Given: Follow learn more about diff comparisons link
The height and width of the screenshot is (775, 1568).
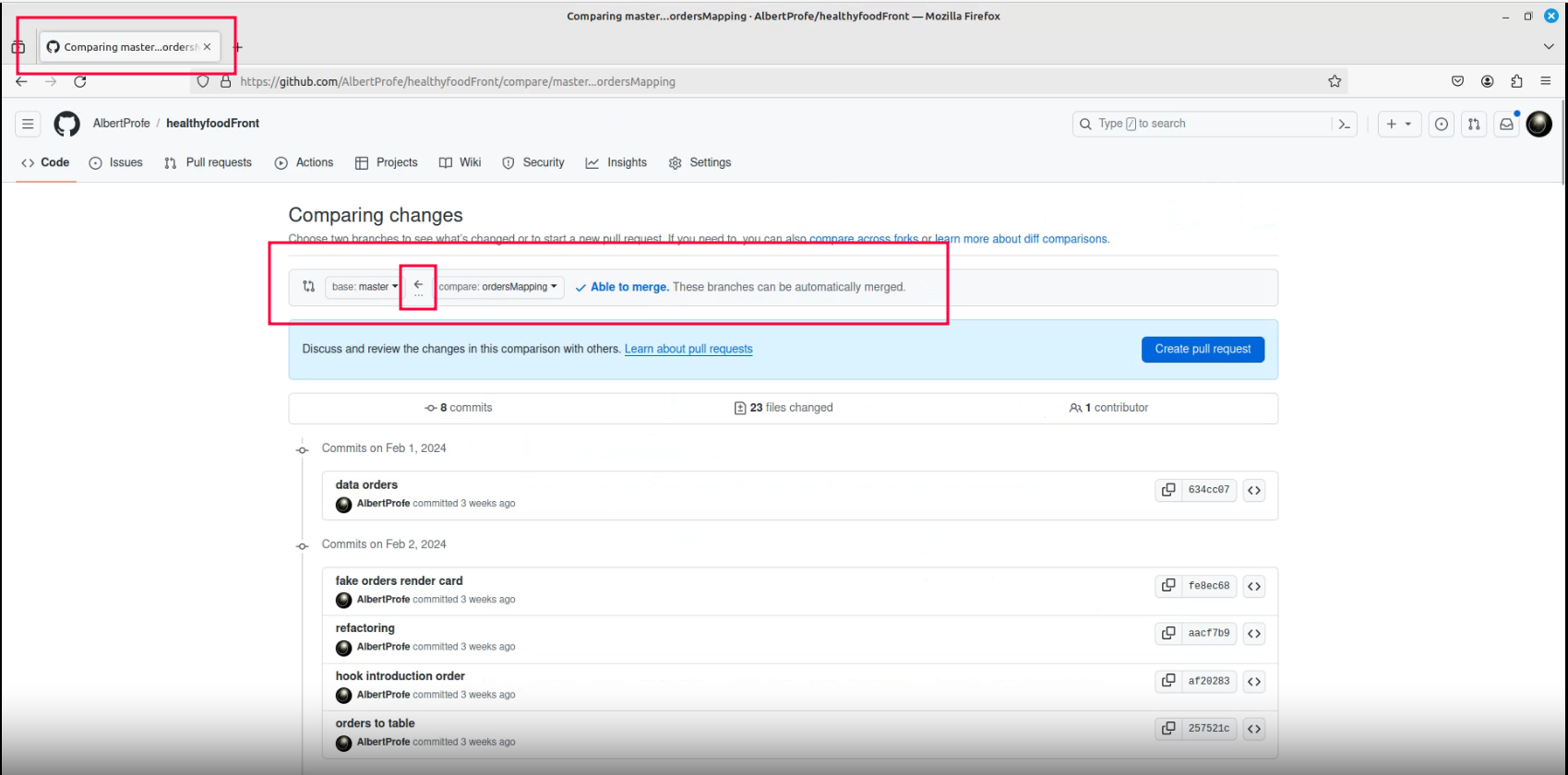Looking at the screenshot, I should click(x=1022, y=239).
